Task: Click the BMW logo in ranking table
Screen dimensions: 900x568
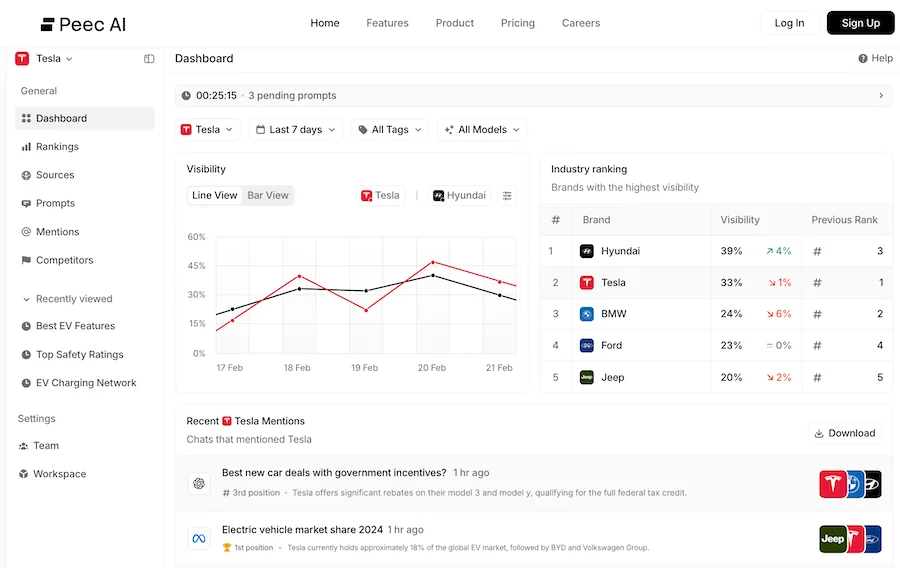Action: click(x=587, y=314)
